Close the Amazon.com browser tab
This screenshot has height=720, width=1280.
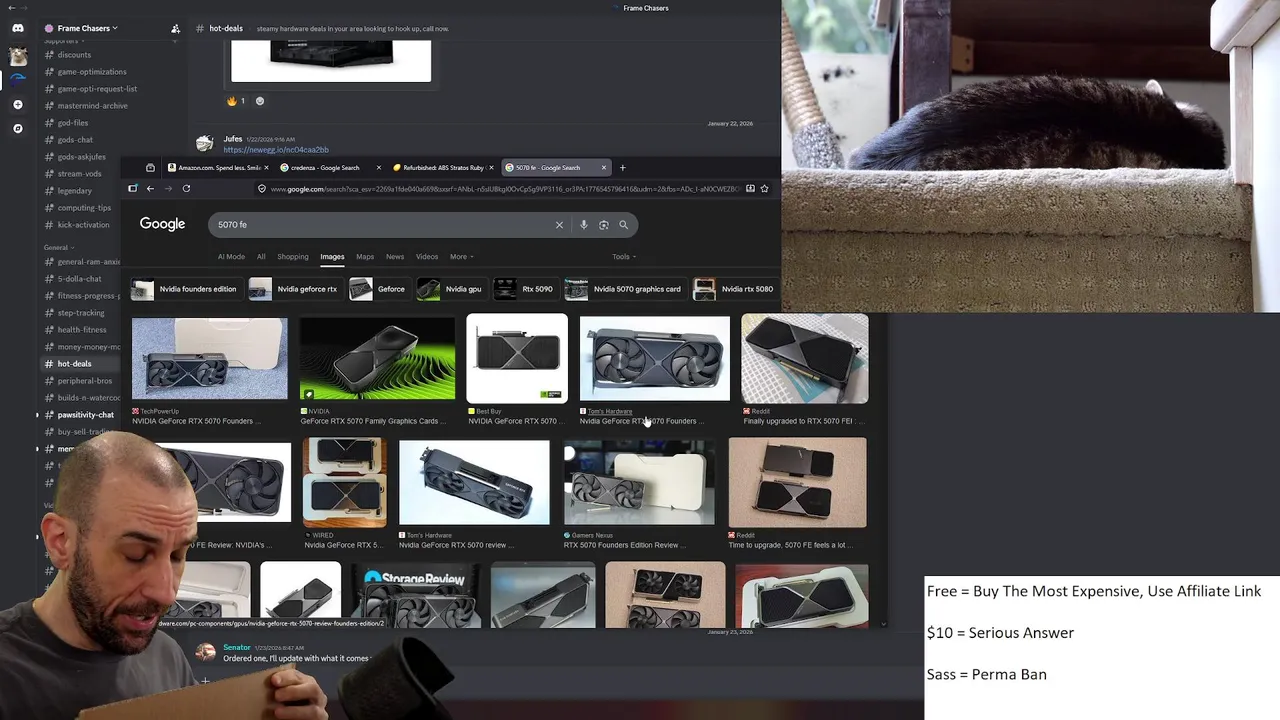click(x=266, y=167)
